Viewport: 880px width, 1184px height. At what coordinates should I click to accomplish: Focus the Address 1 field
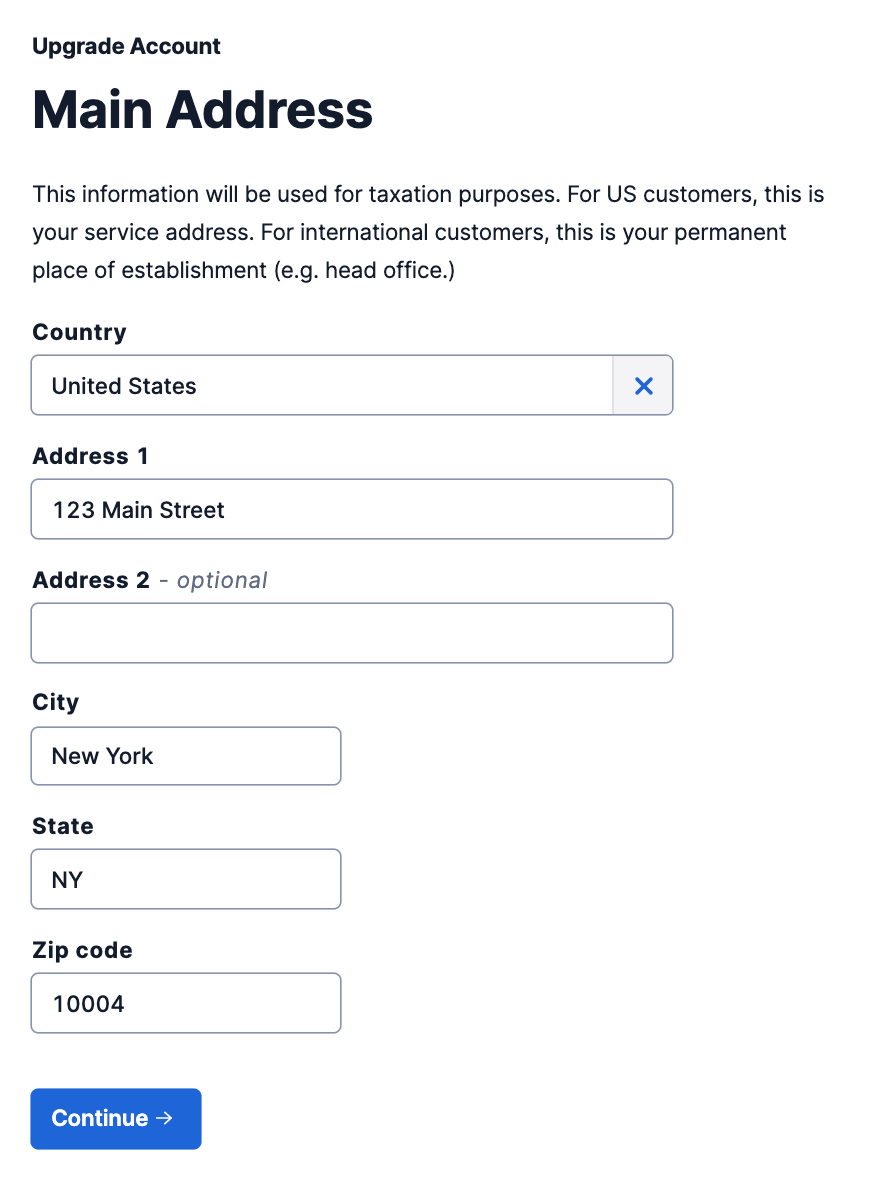pyautogui.click(x=352, y=510)
